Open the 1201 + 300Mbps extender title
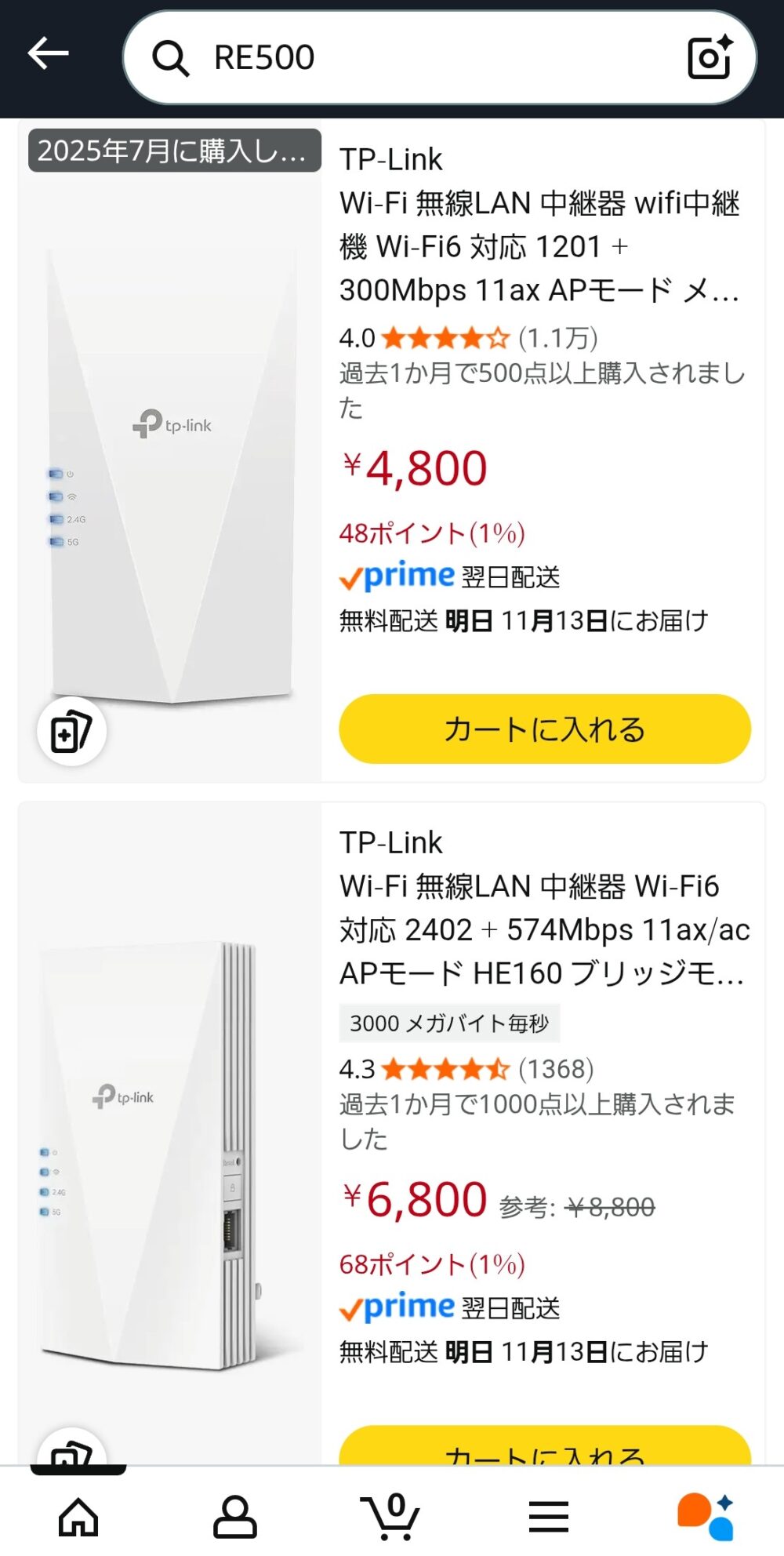The width and height of the screenshot is (784, 1556). click(539, 247)
